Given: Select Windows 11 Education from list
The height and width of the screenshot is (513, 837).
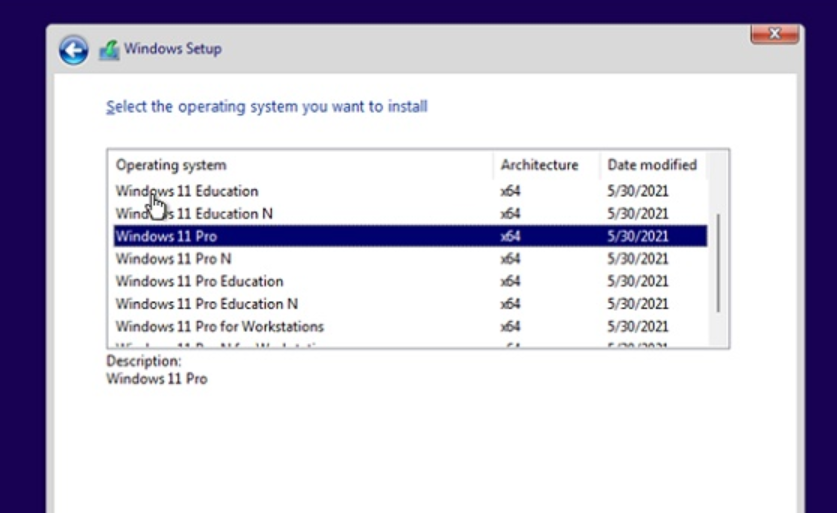Looking at the screenshot, I should pos(187,191).
